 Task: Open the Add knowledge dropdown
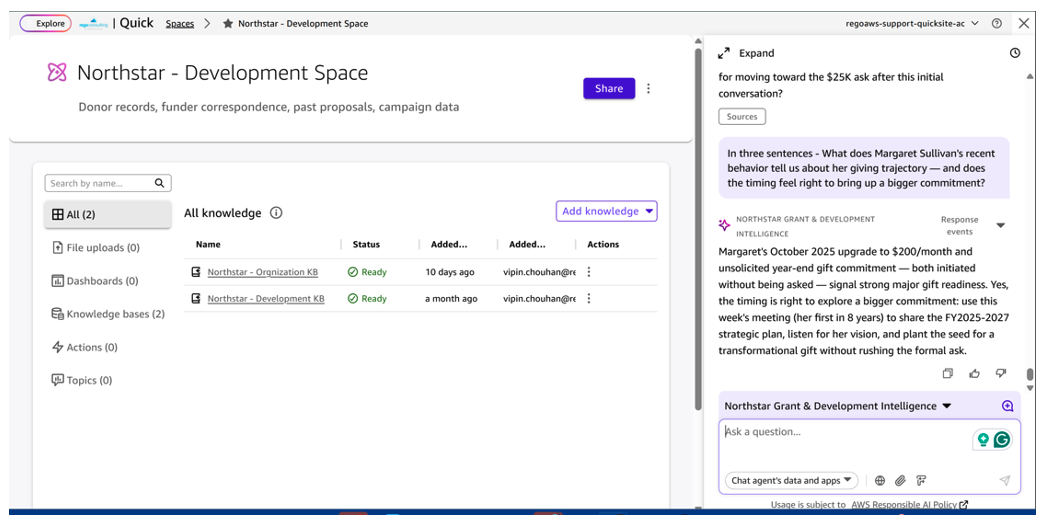[606, 211]
